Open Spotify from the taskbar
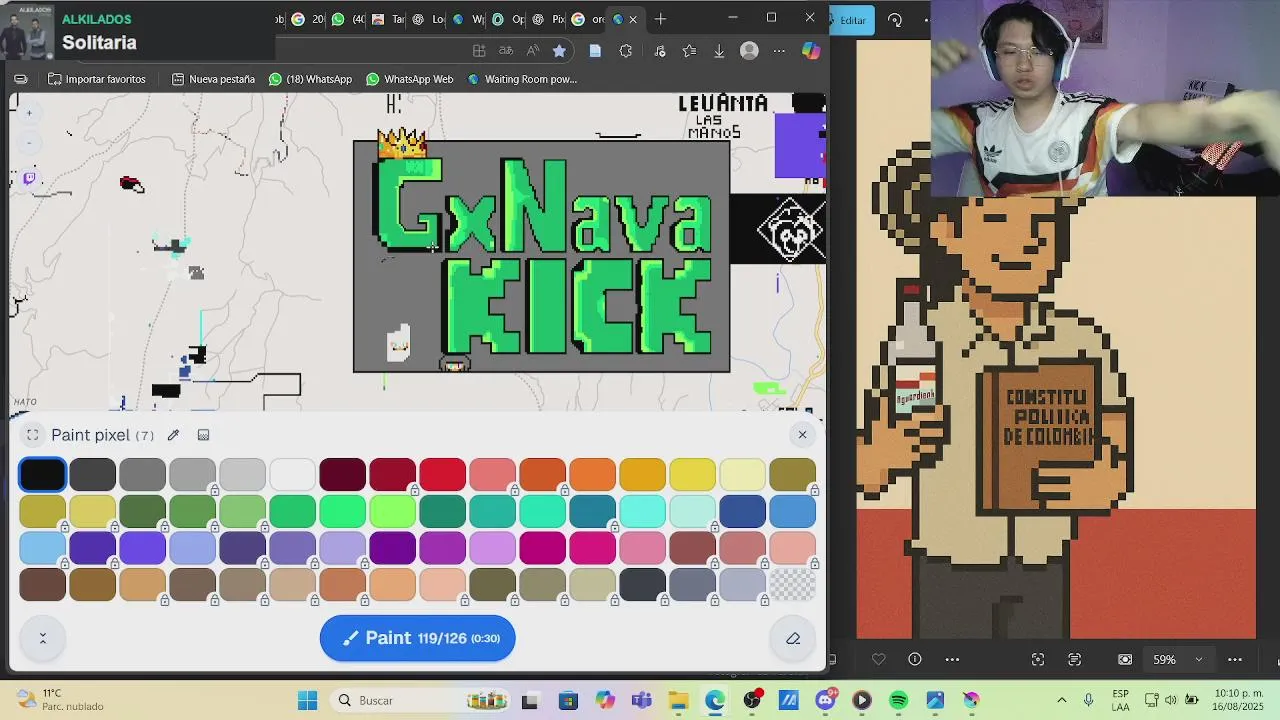1280x720 pixels. (x=898, y=700)
